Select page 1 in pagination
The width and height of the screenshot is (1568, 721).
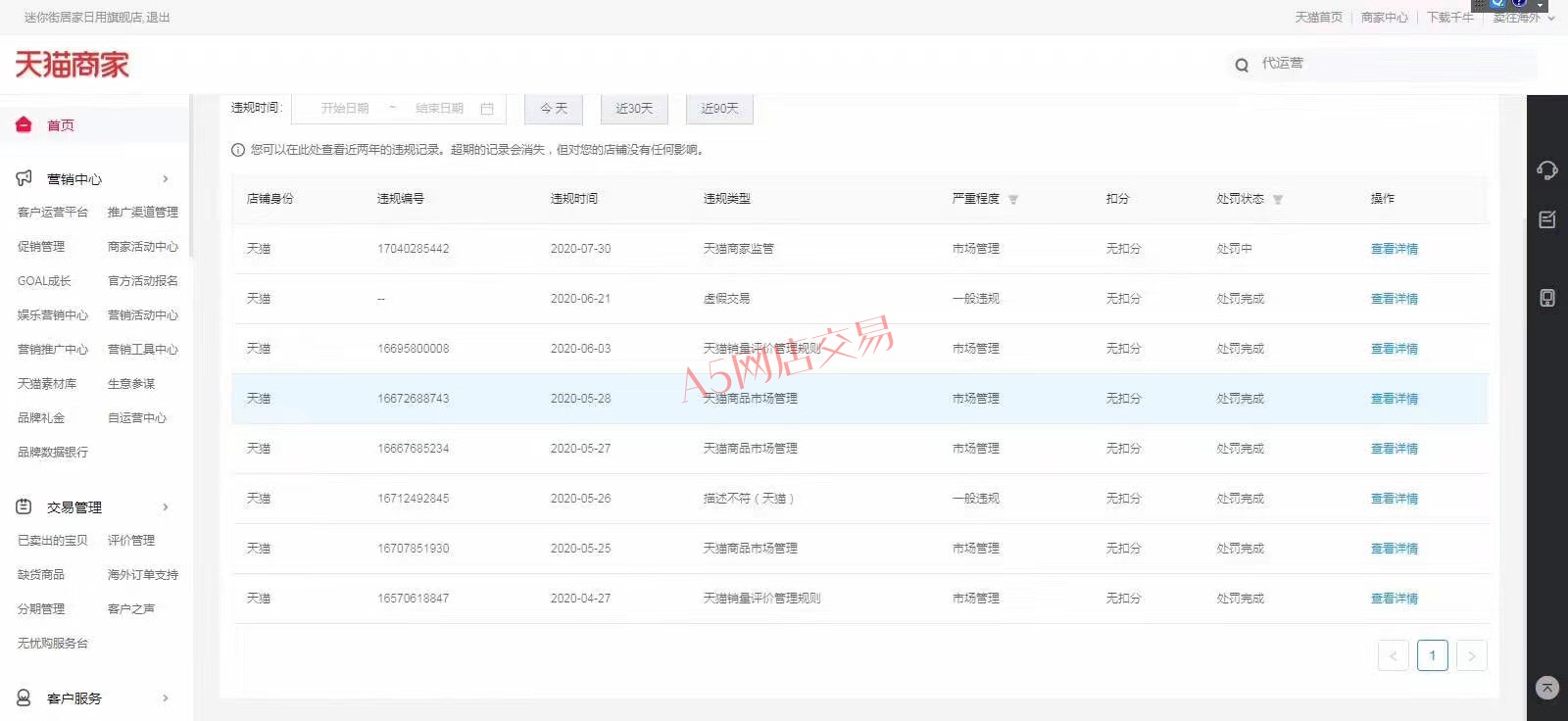(x=1432, y=655)
